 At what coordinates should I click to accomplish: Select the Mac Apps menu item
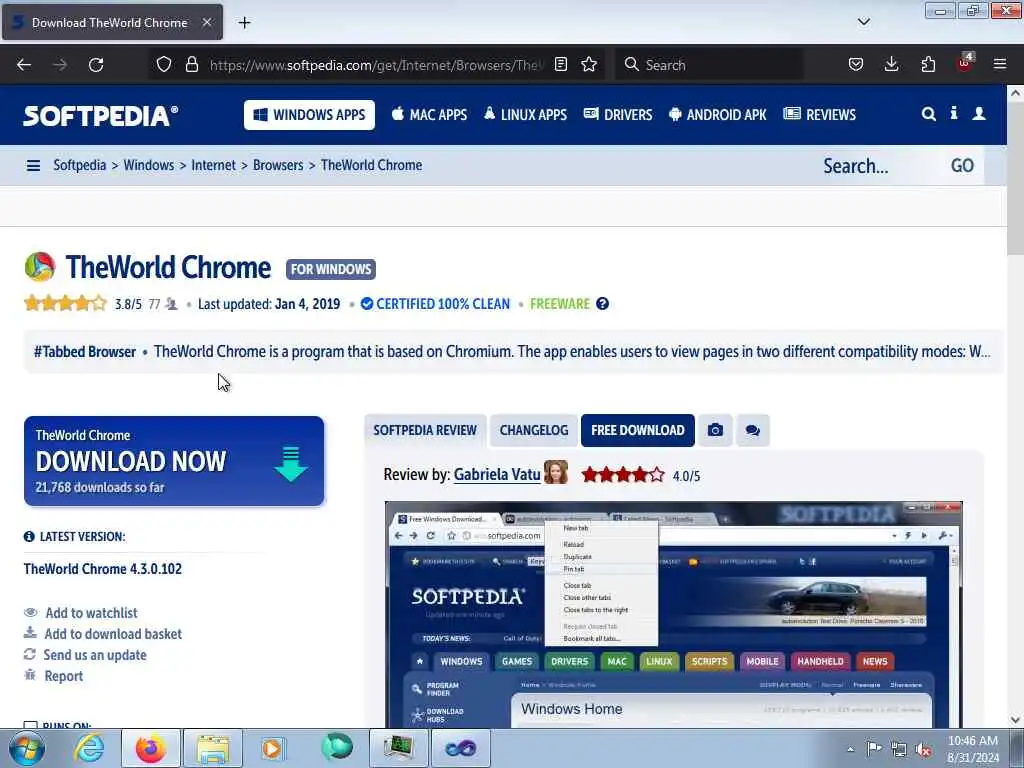(429, 115)
